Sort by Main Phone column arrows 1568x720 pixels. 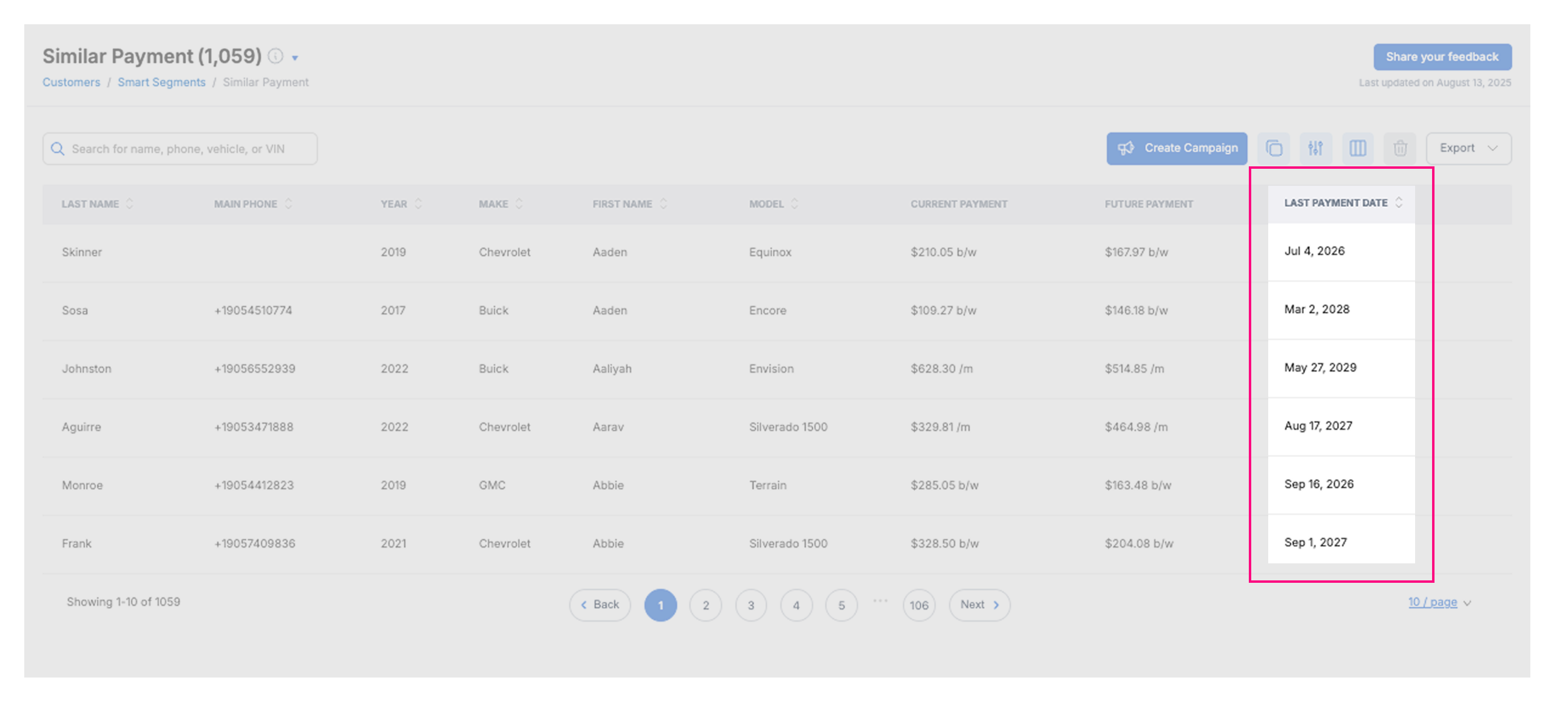288,203
